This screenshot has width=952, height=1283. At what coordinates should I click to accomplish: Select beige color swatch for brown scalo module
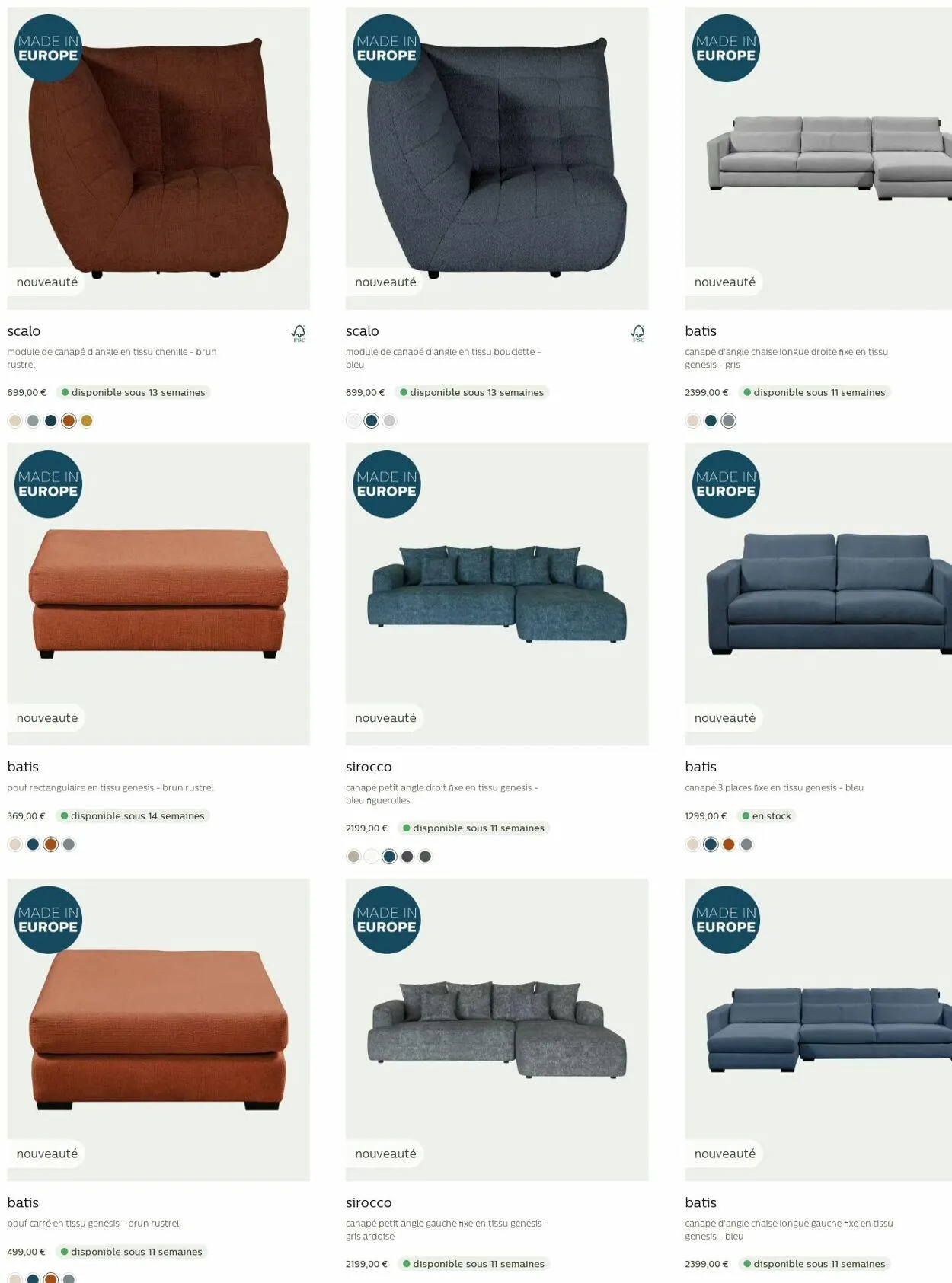point(15,420)
